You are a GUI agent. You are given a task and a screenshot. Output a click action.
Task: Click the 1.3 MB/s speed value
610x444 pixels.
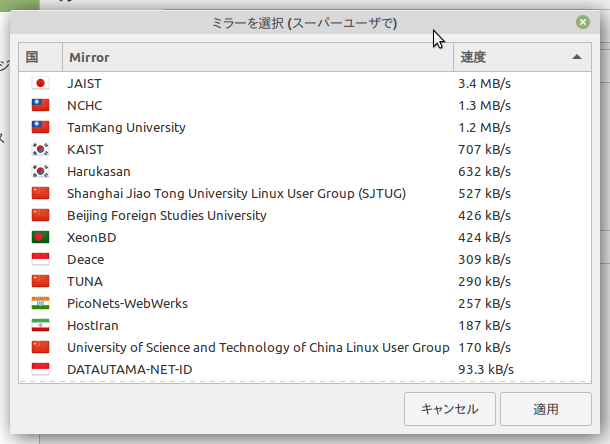484,105
